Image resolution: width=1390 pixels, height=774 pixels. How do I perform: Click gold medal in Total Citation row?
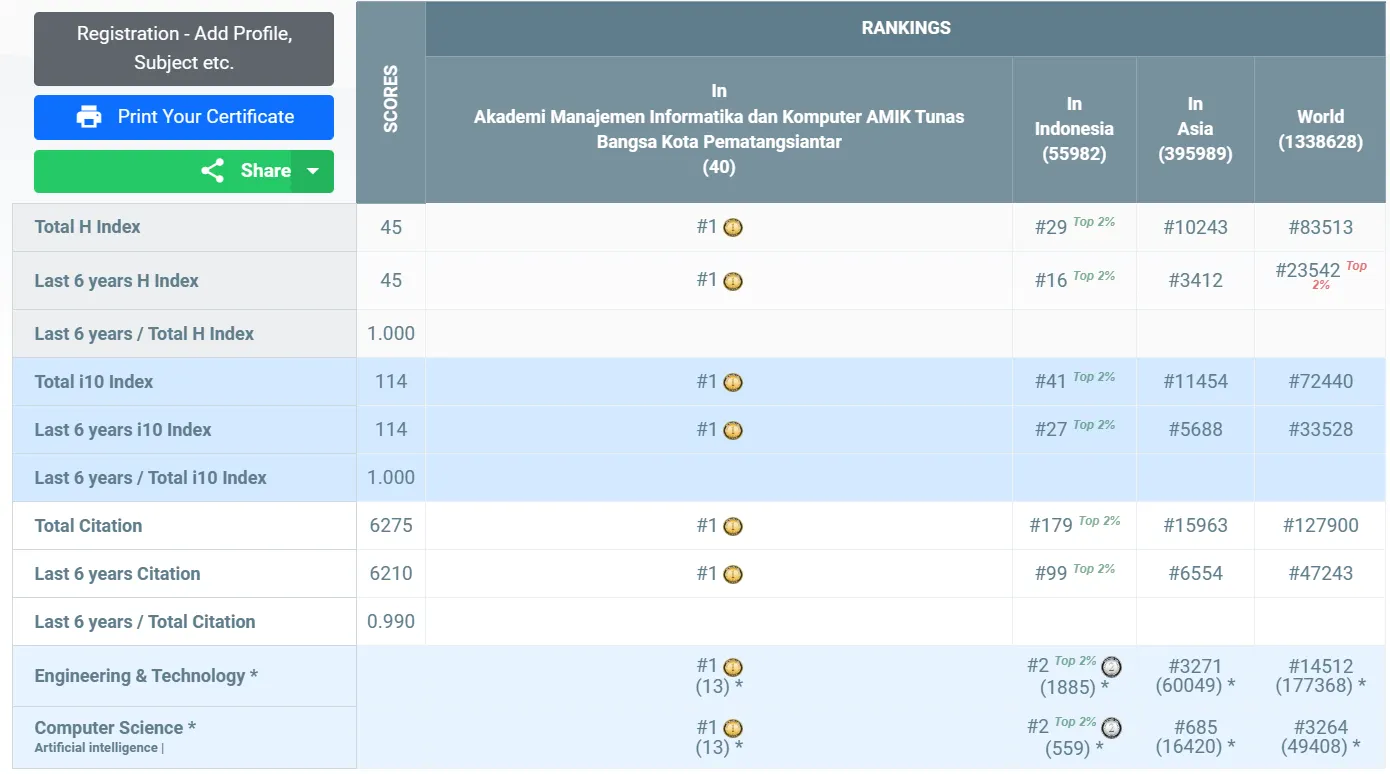[x=733, y=527]
